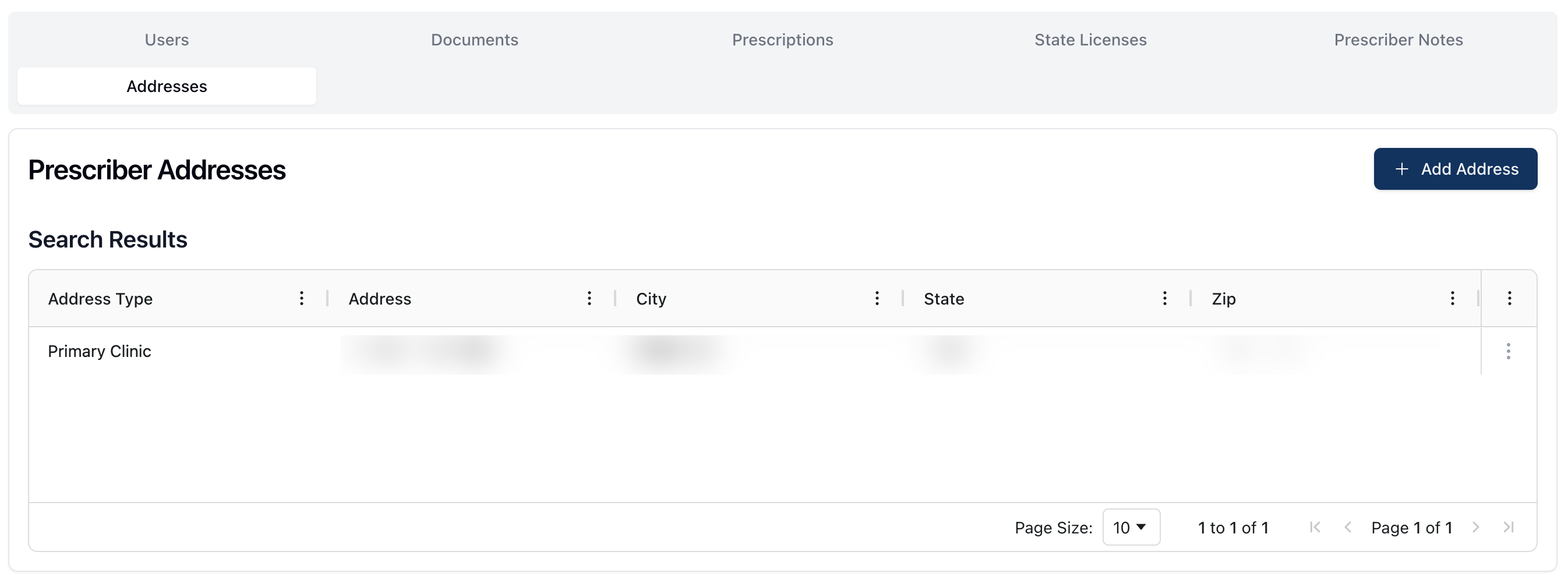Expand the Page Size dropdown
This screenshot has width=1568, height=580.
pos(1131,527)
